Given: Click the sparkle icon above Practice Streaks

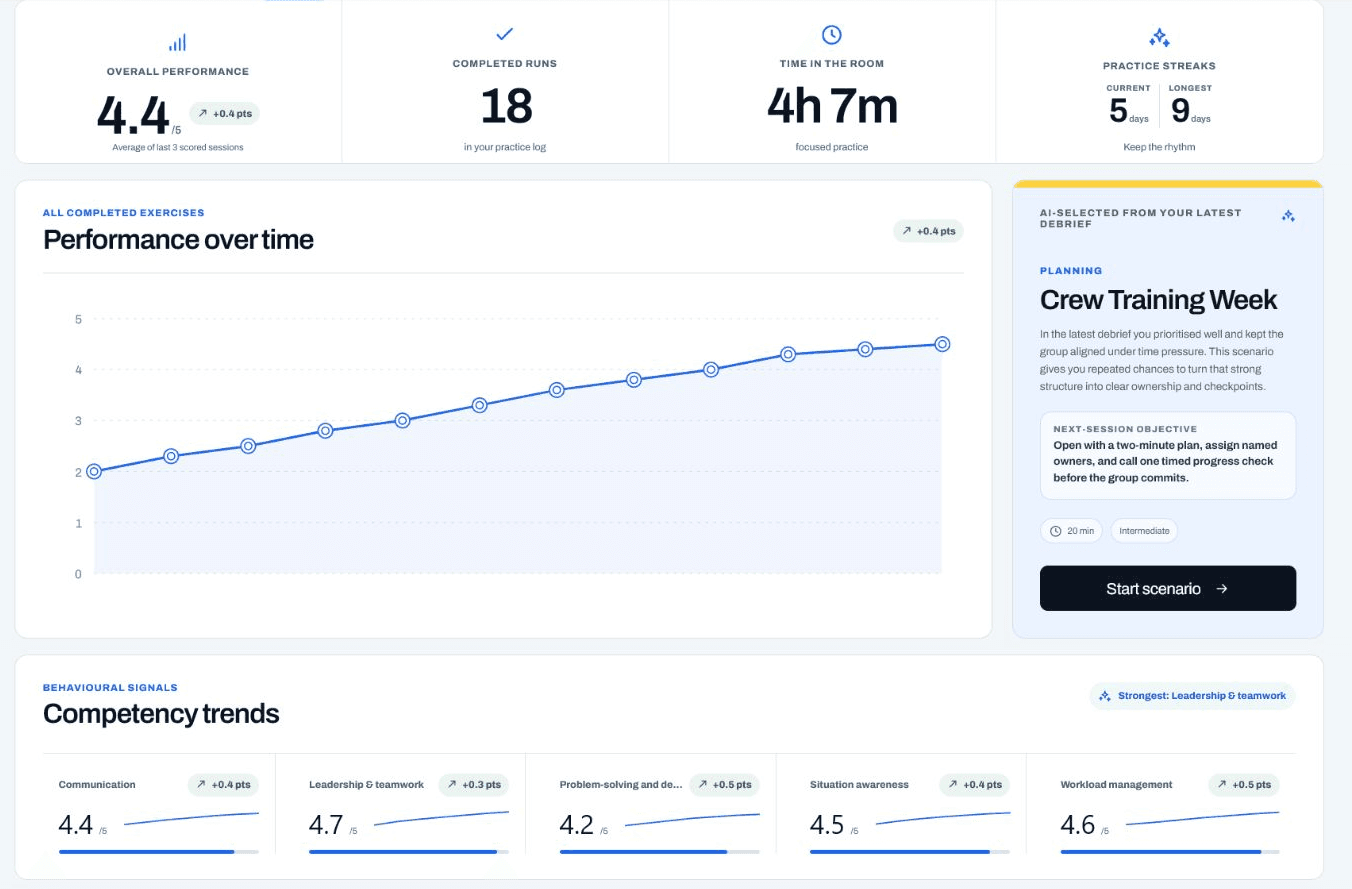Looking at the screenshot, I should click(x=1159, y=38).
